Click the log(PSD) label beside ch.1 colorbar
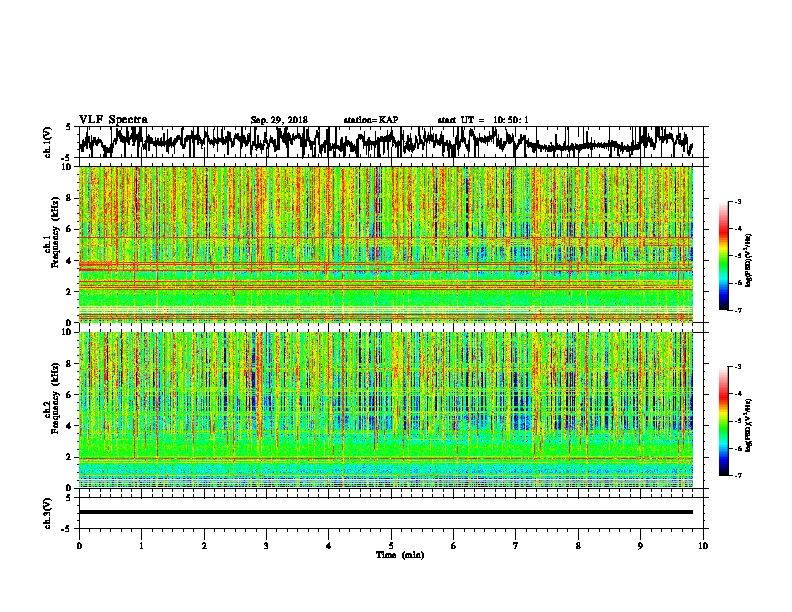Screen dimensions: 792x612 coord(750,260)
